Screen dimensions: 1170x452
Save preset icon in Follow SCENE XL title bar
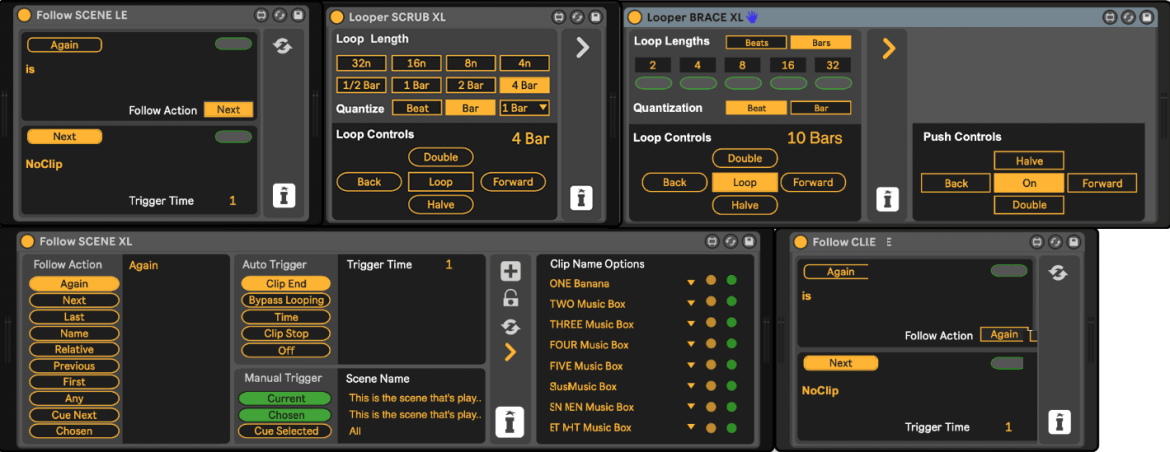(x=749, y=242)
